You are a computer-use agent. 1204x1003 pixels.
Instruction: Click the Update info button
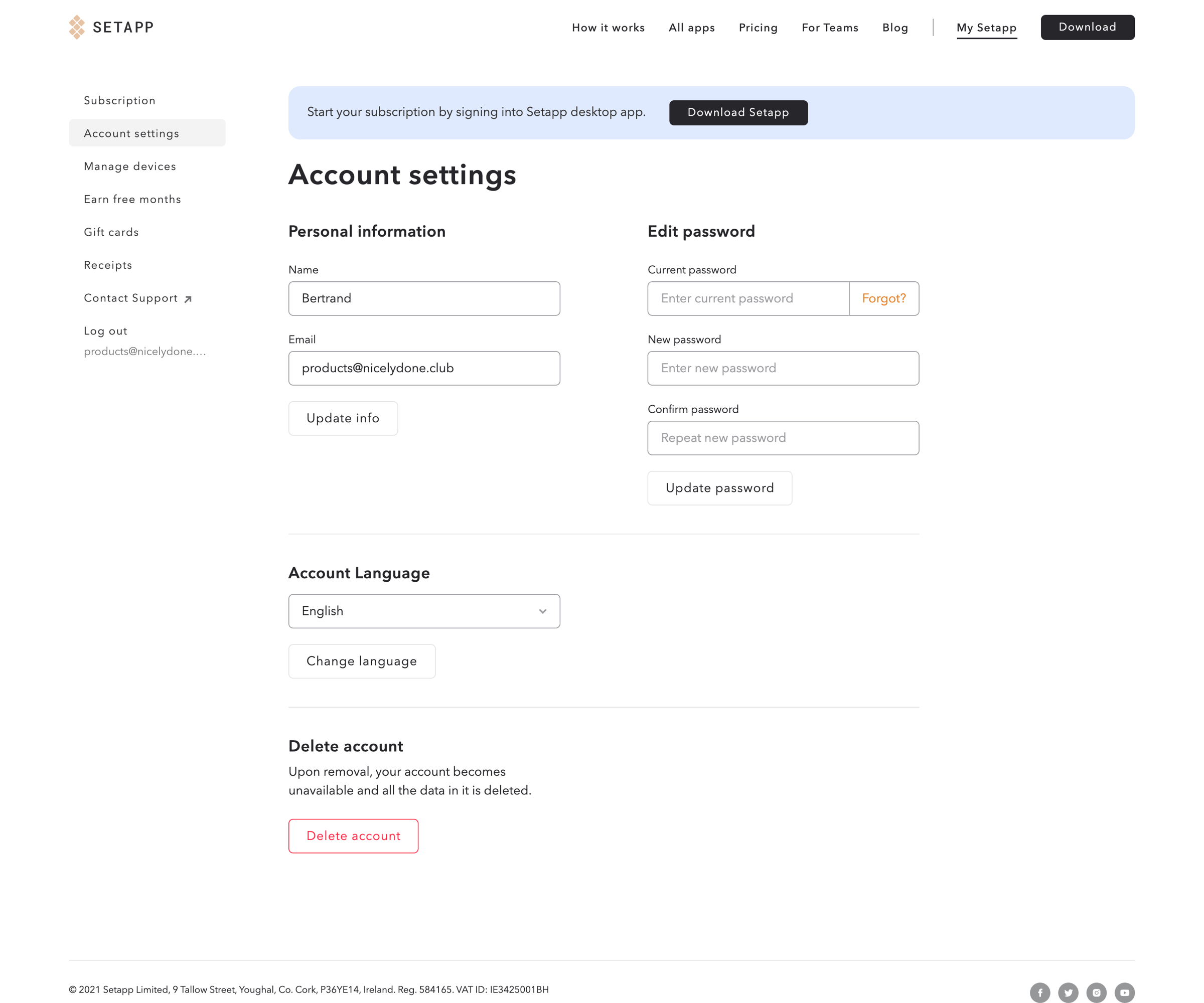pos(343,418)
